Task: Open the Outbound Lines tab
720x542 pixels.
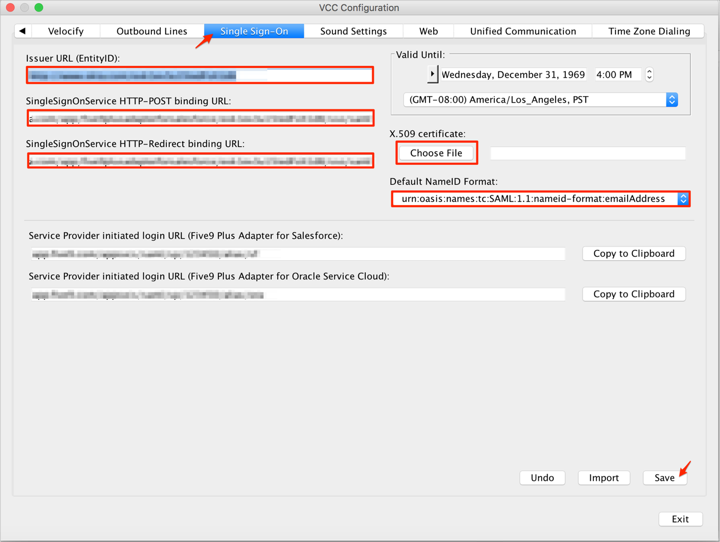Action: [x=152, y=31]
